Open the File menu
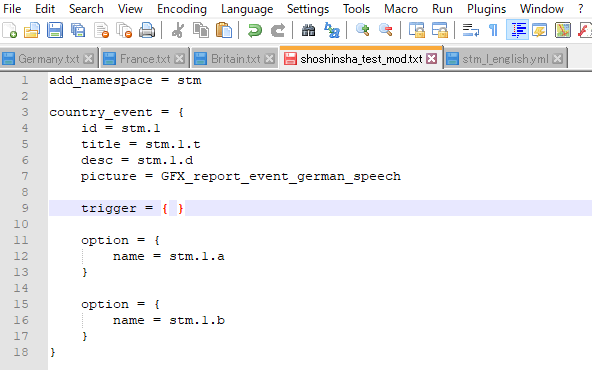The width and height of the screenshot is (592, 370). click(x=12, y=9)
